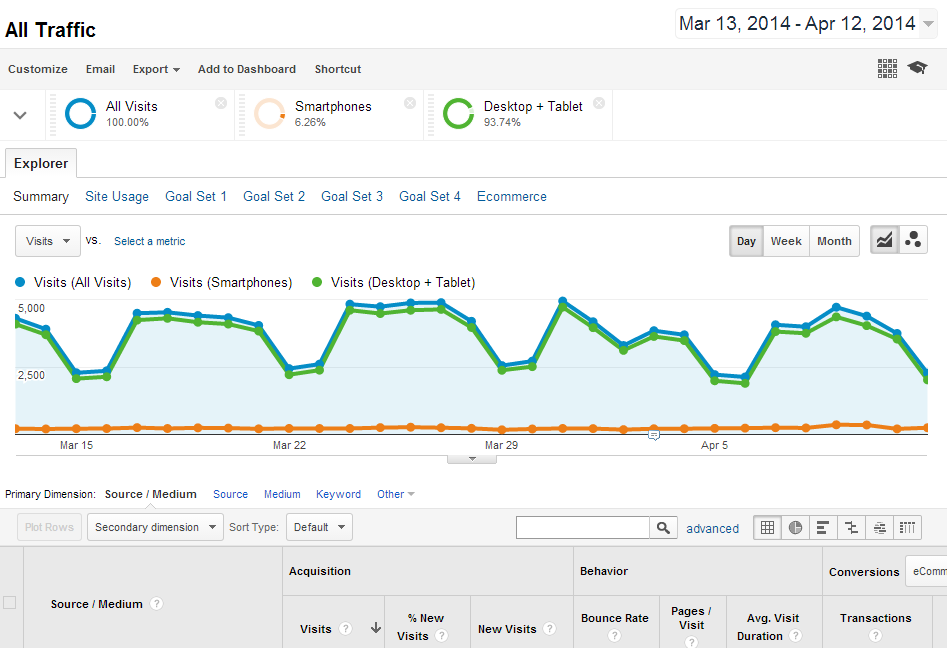Open the Secondary dimension dropdown
The height and width of the screenshot is (648, 947).
tap(155, 527)
